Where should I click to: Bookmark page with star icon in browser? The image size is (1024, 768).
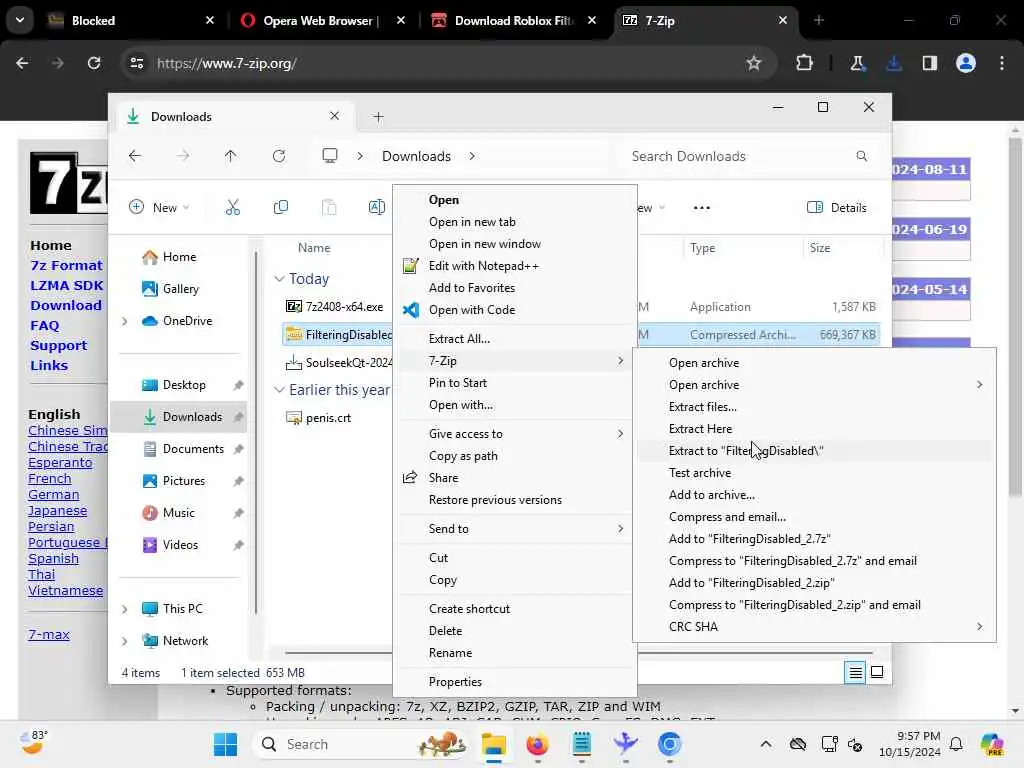(754, 63)
